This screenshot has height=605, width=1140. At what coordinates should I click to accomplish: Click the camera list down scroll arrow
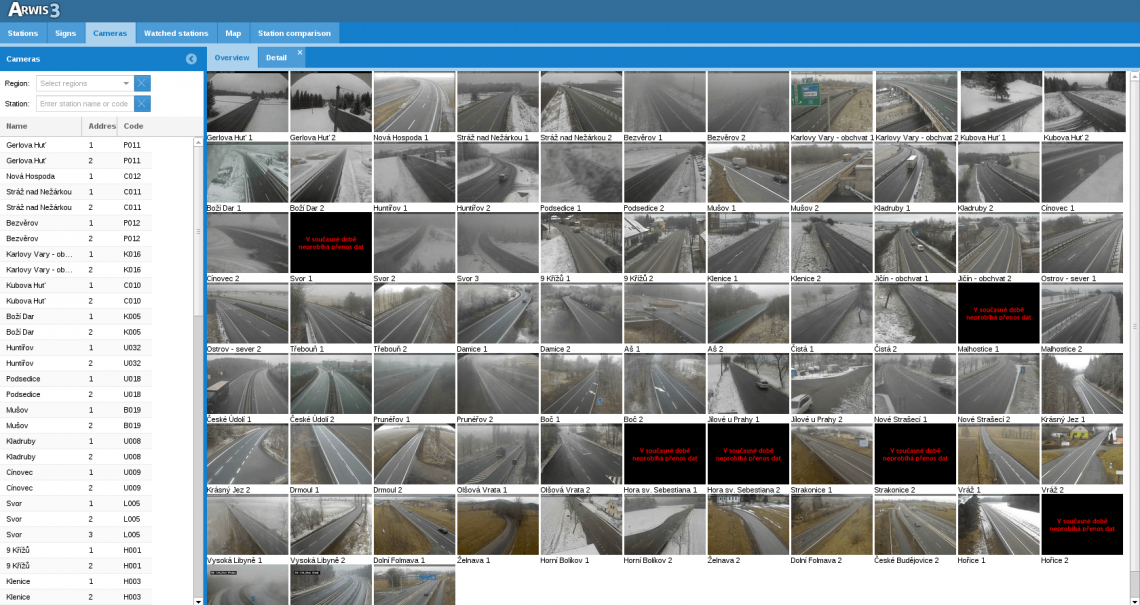pyautogui.click(x=198, y=601)
